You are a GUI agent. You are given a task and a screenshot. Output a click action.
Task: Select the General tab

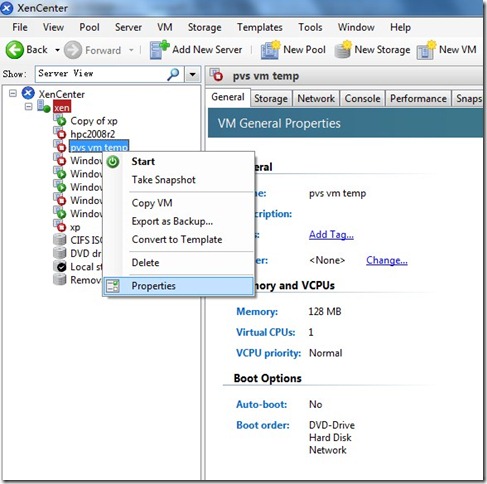click(x=228, y=97)
